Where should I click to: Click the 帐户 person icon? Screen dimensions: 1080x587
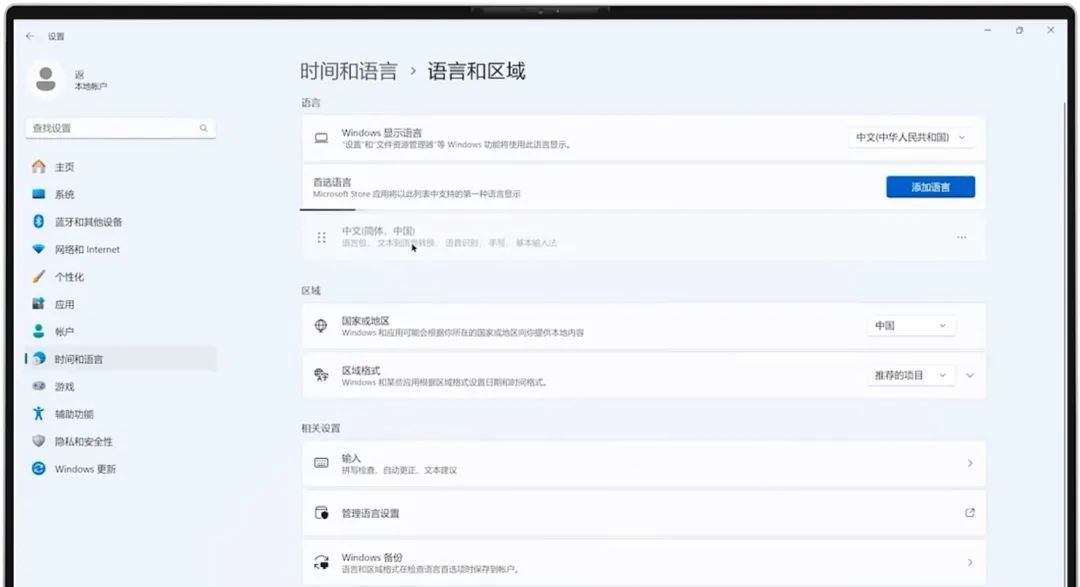(x=39, y=331)
